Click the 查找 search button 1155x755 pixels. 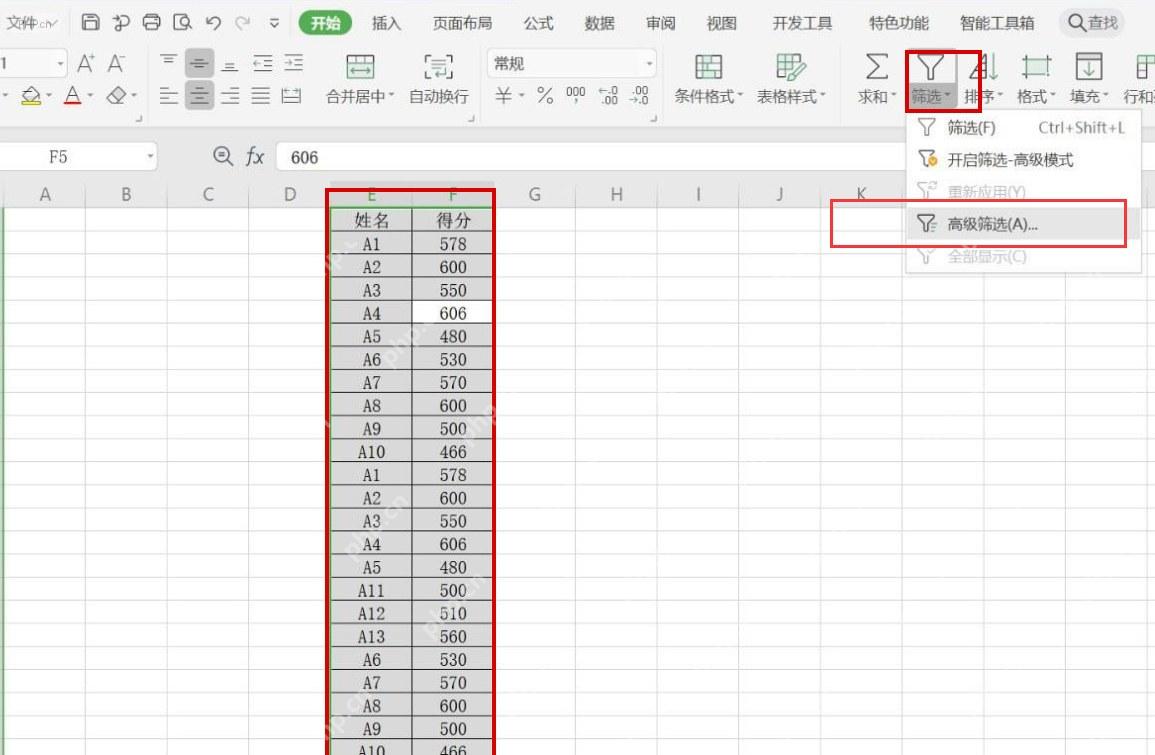[x=1093, y=23]
